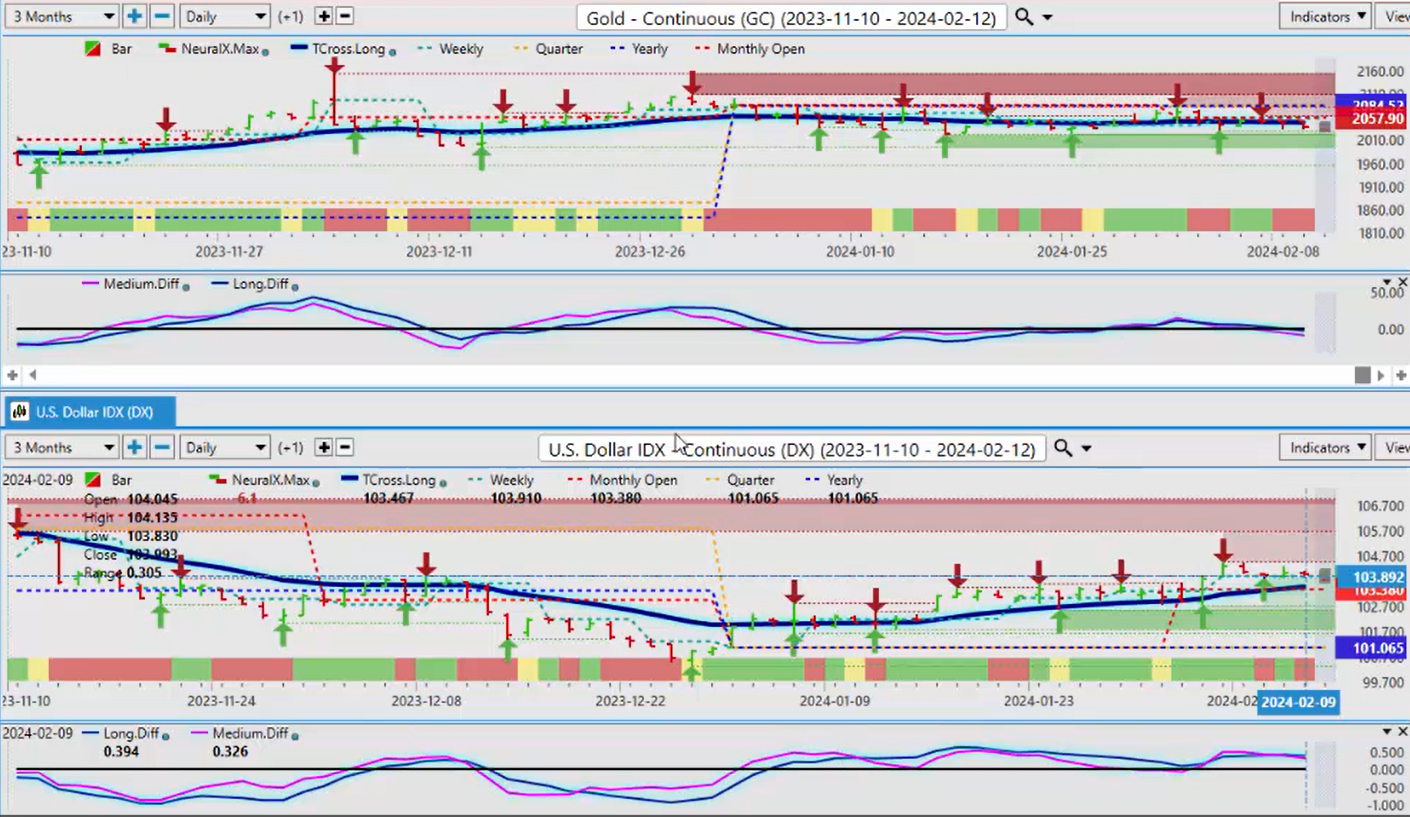Toggle Monthly Open level on Gold chart legend

coord(749,48)
